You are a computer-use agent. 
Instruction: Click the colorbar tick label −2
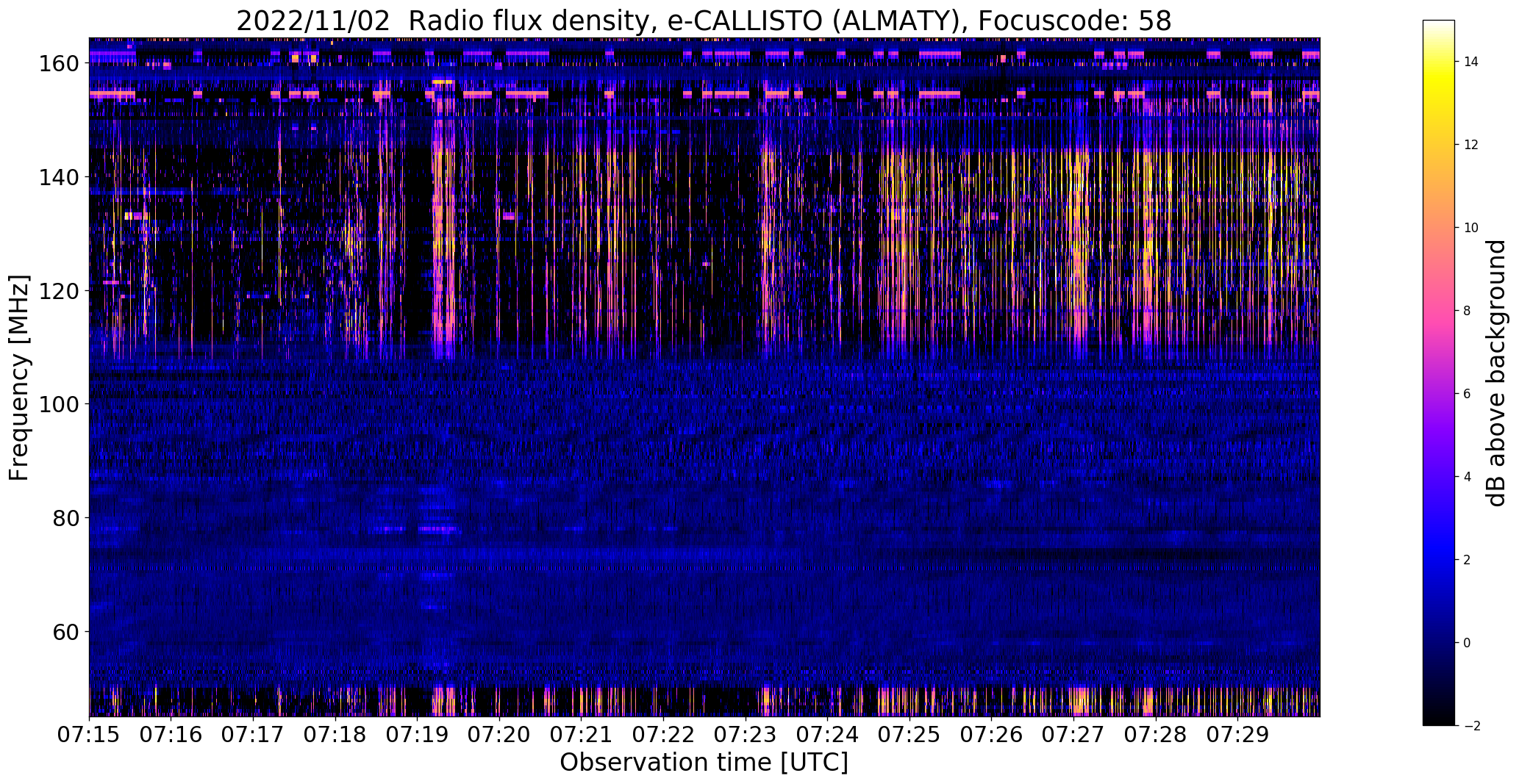(1471, 726)
